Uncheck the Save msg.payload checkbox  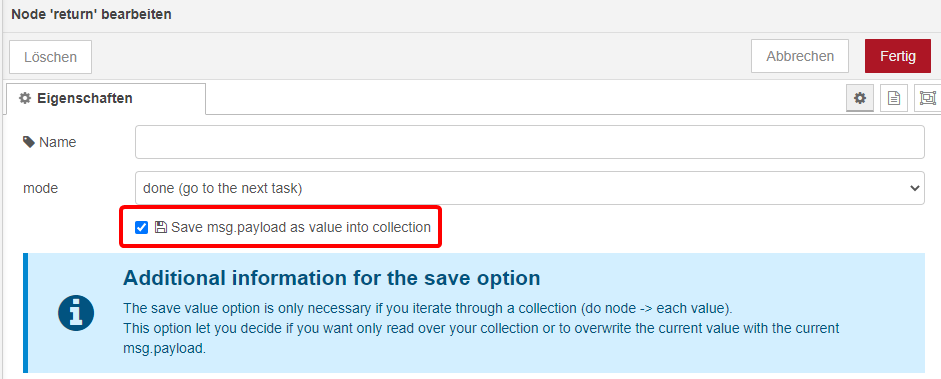(142, 227)
